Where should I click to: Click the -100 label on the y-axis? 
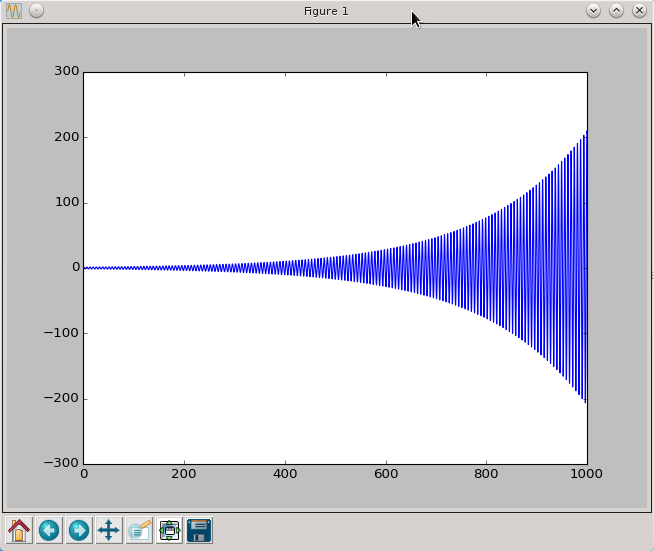[x=65, y=333]
